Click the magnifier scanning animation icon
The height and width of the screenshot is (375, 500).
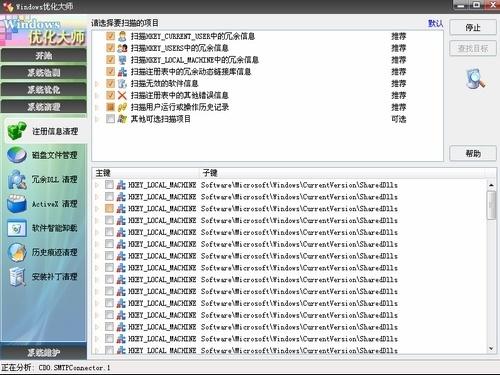coord(475,79)
